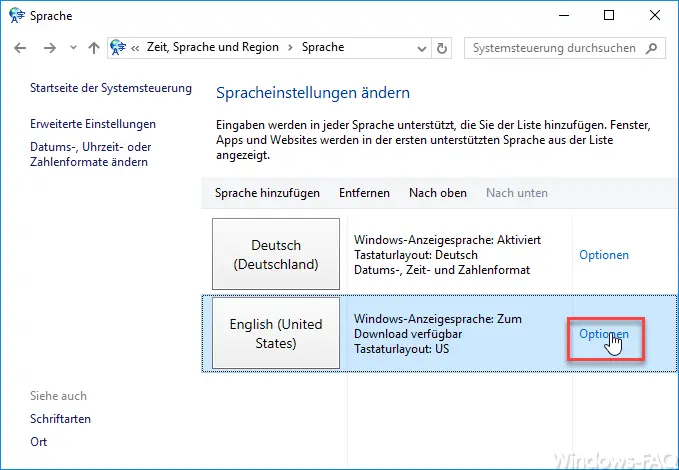The height and width of the screenshot is (470, 679).
Task: Go up one level arrow
Action: [x=94, y=48]
